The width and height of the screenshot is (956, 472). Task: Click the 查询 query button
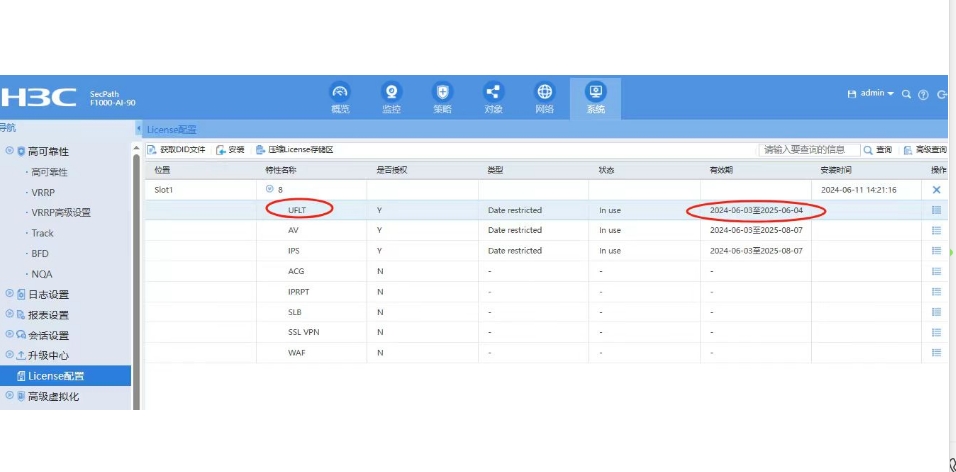tap(877, 150)
